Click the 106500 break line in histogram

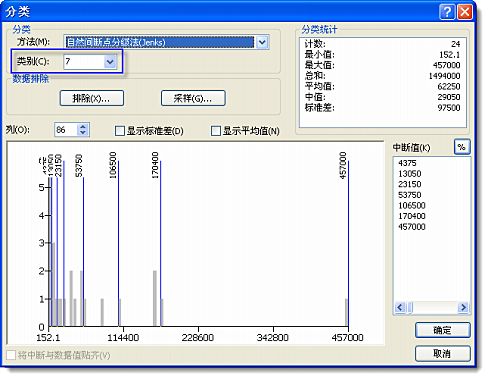point(118,243)
